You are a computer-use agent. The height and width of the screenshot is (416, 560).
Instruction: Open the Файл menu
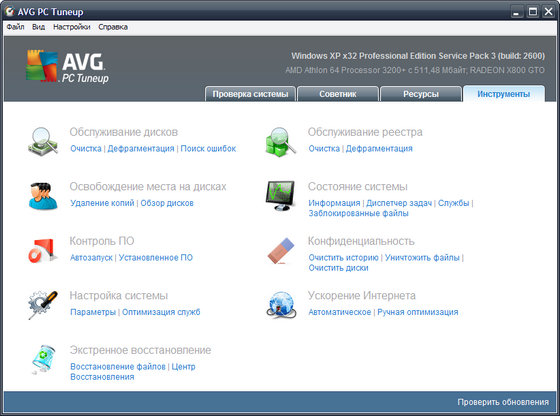click(x=15, y=27)
